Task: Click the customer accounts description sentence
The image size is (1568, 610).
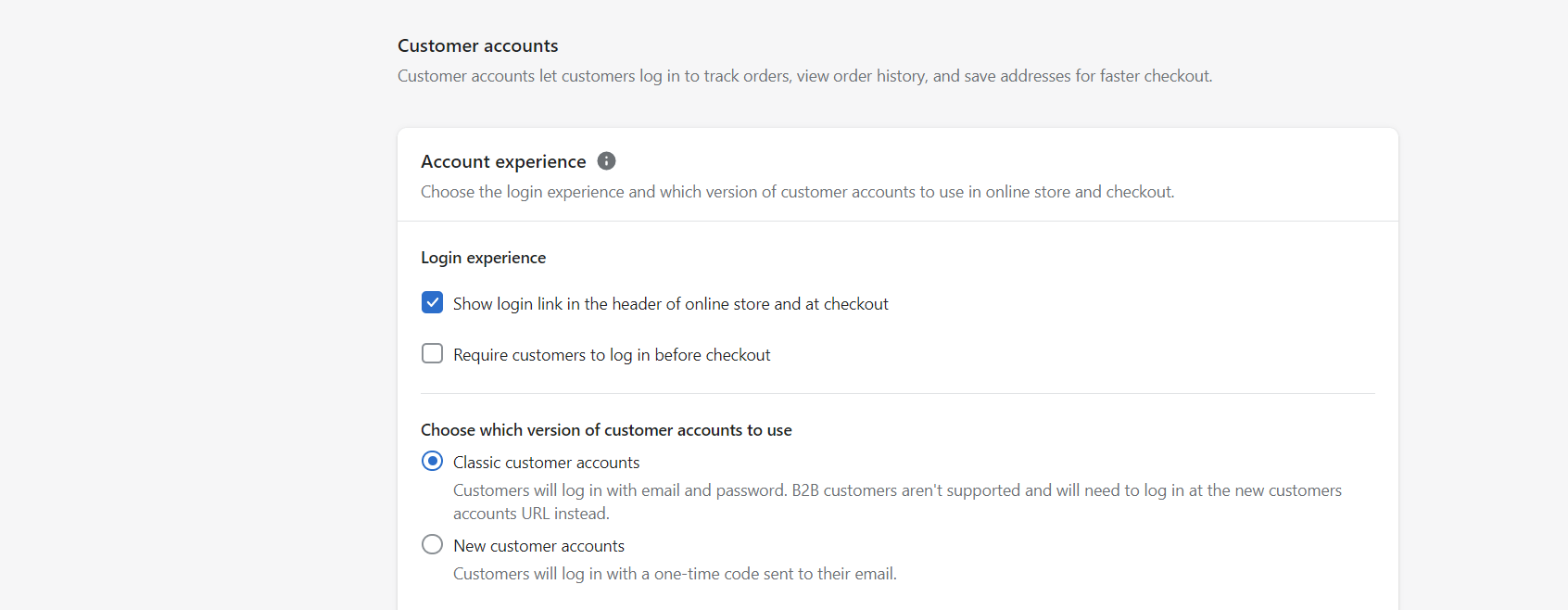Action: (x=804, y=75)
